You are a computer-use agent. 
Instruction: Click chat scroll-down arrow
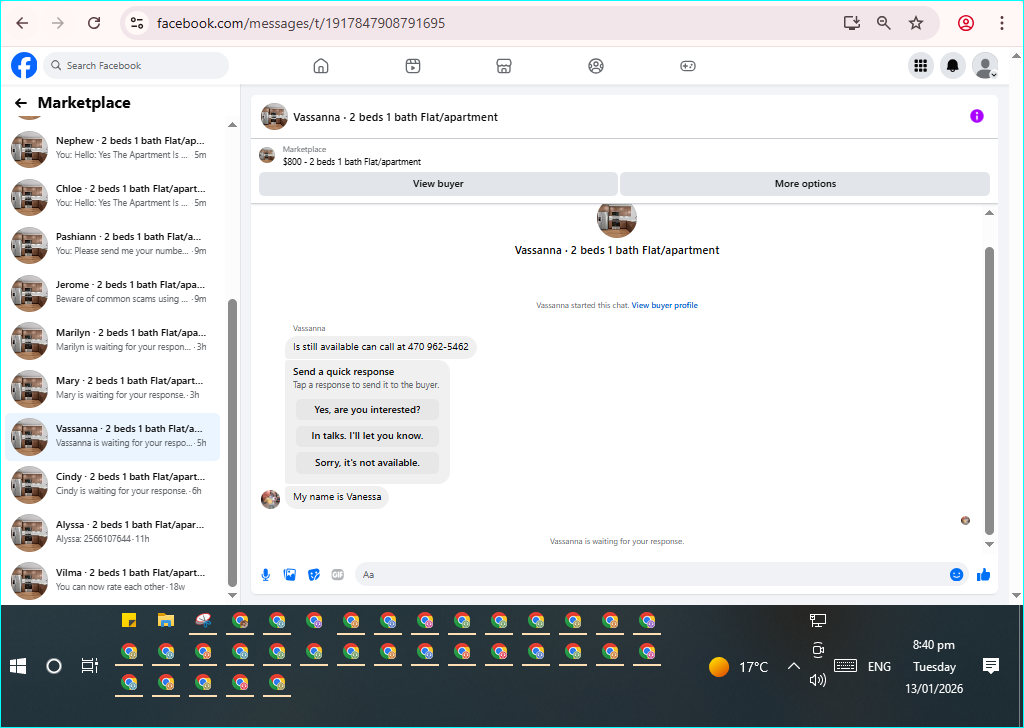(989, 544)
